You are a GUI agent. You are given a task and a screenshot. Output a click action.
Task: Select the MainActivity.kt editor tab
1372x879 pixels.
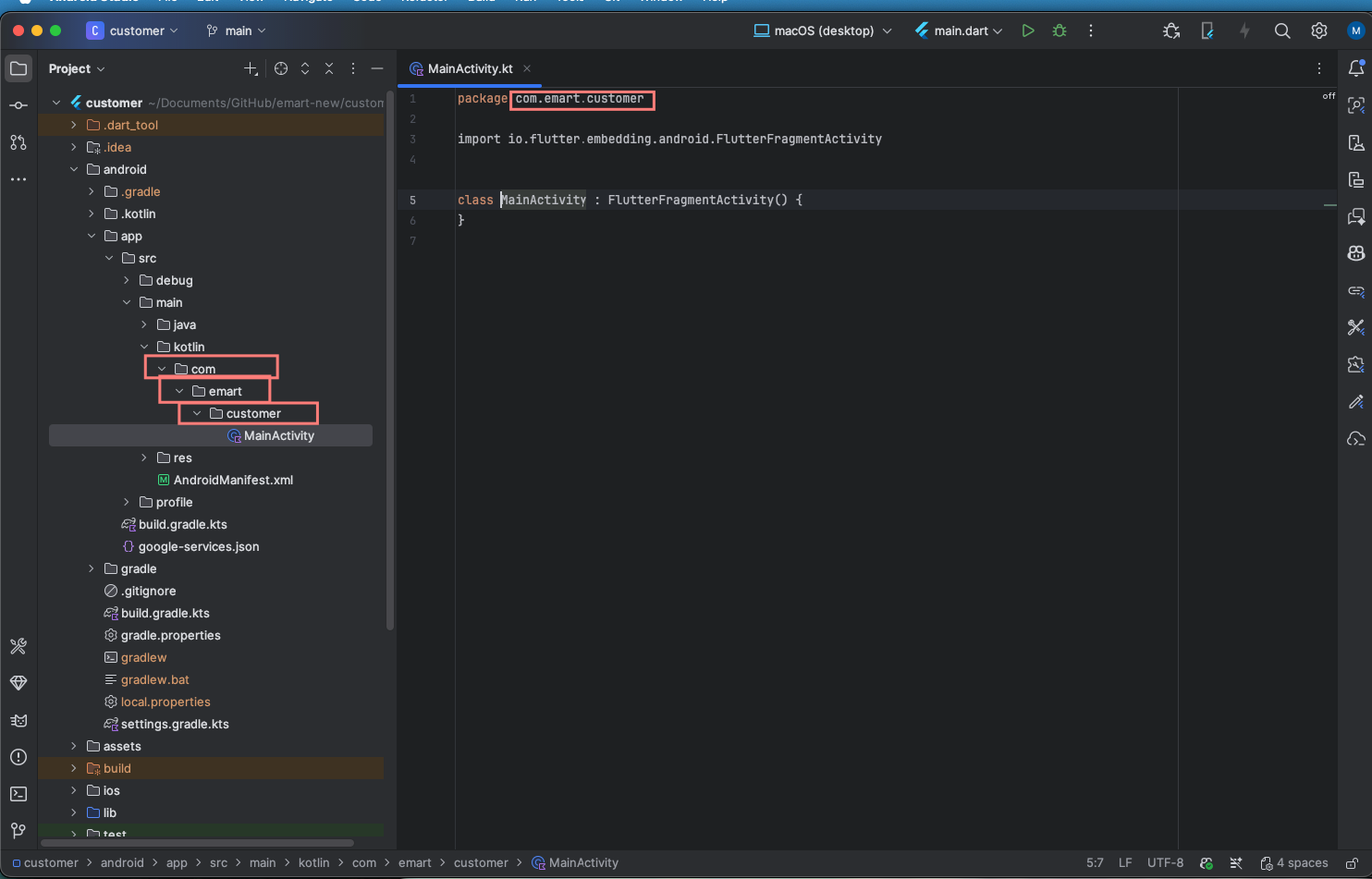(x=470, y=68)
